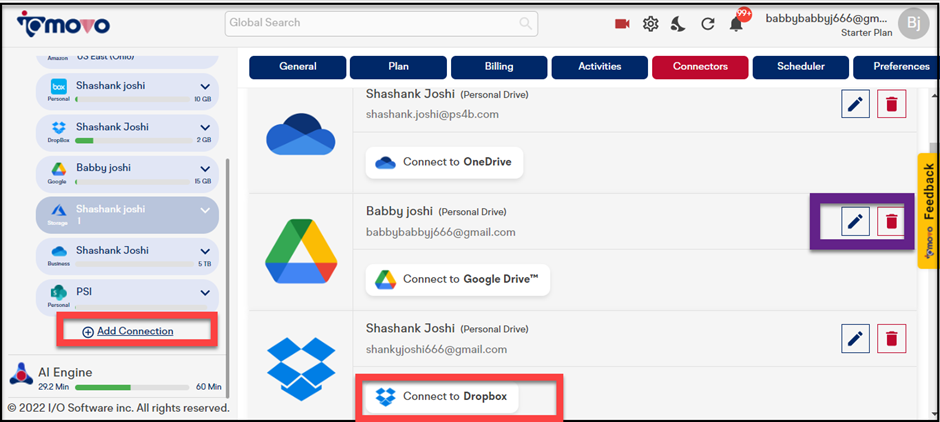
Task: Click Dropbox icon in sidebar
Action: (59, 128)
